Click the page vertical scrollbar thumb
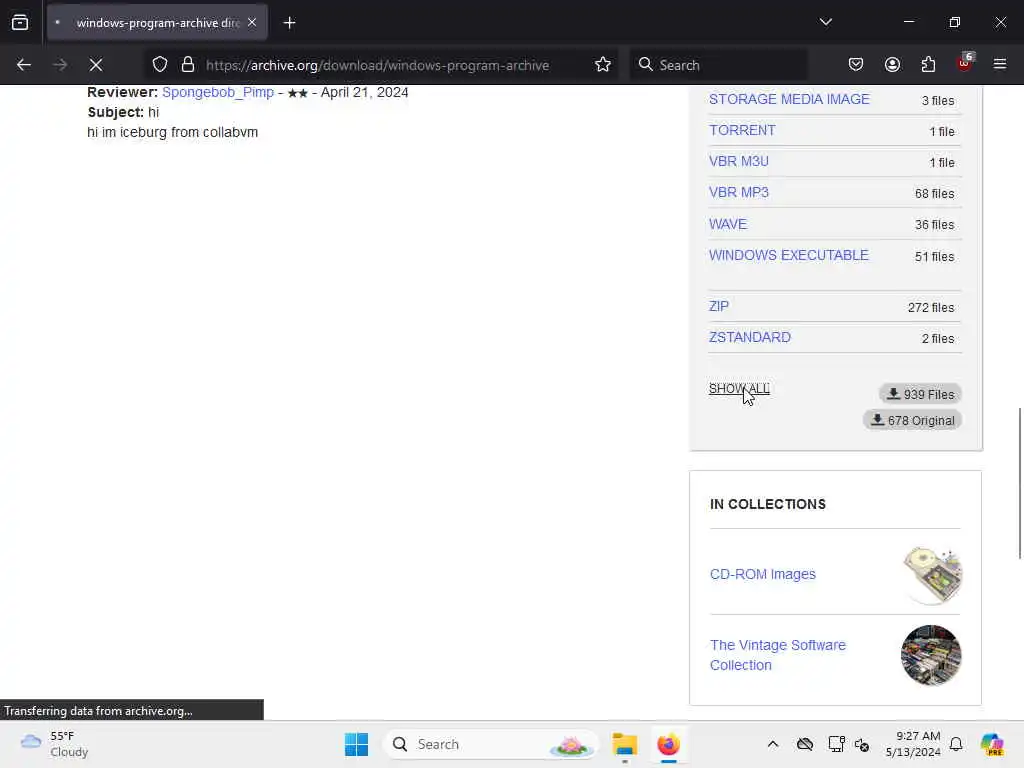1024x768 pixels. coord(1019,483)
